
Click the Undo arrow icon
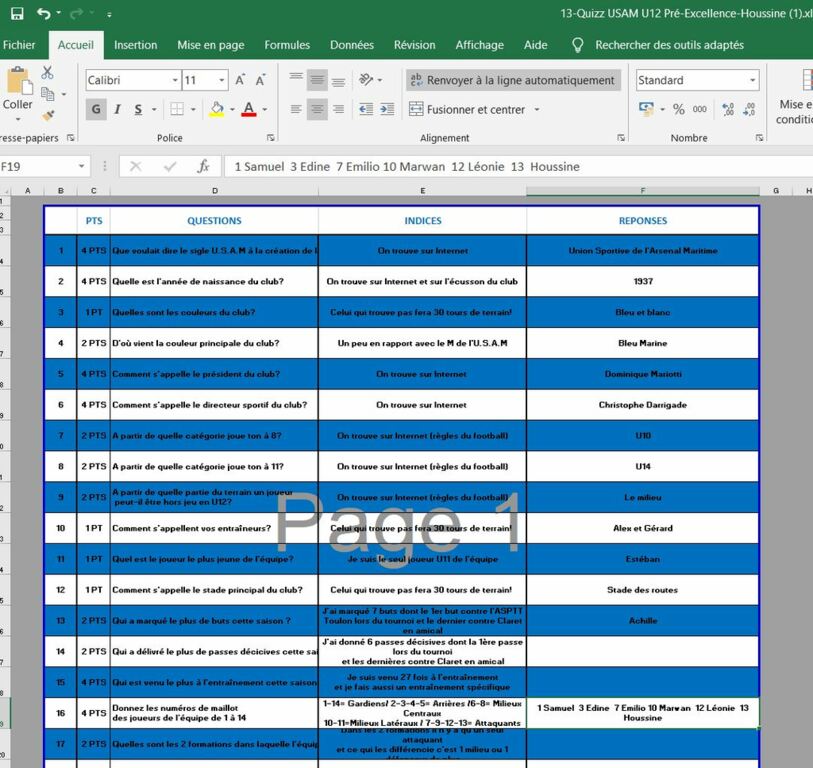pyautogui.click(x=44, y=14)
